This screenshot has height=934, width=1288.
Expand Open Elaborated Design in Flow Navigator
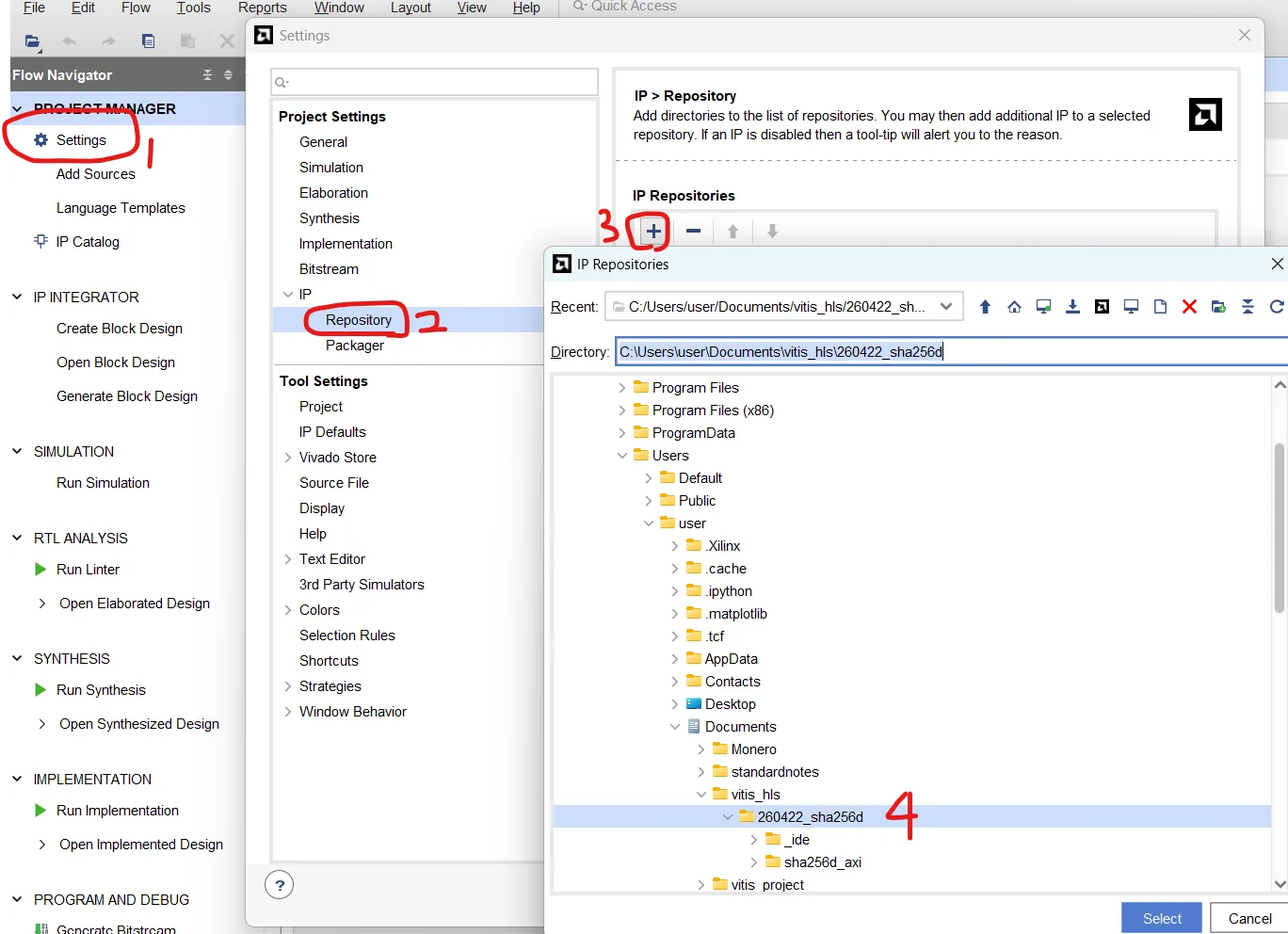(x=41, y=604)
